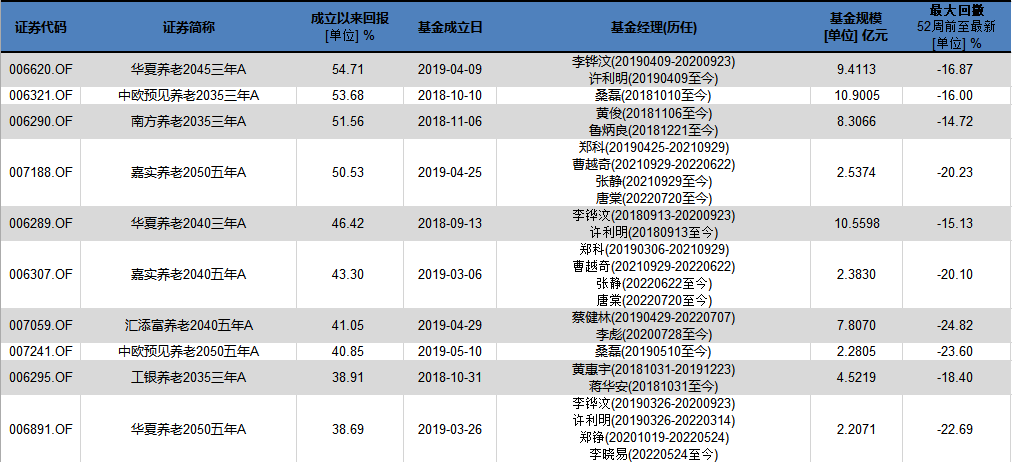
Task: Select fund code 006290.OF
Action: pyautogui.click(x=41, y=121)
